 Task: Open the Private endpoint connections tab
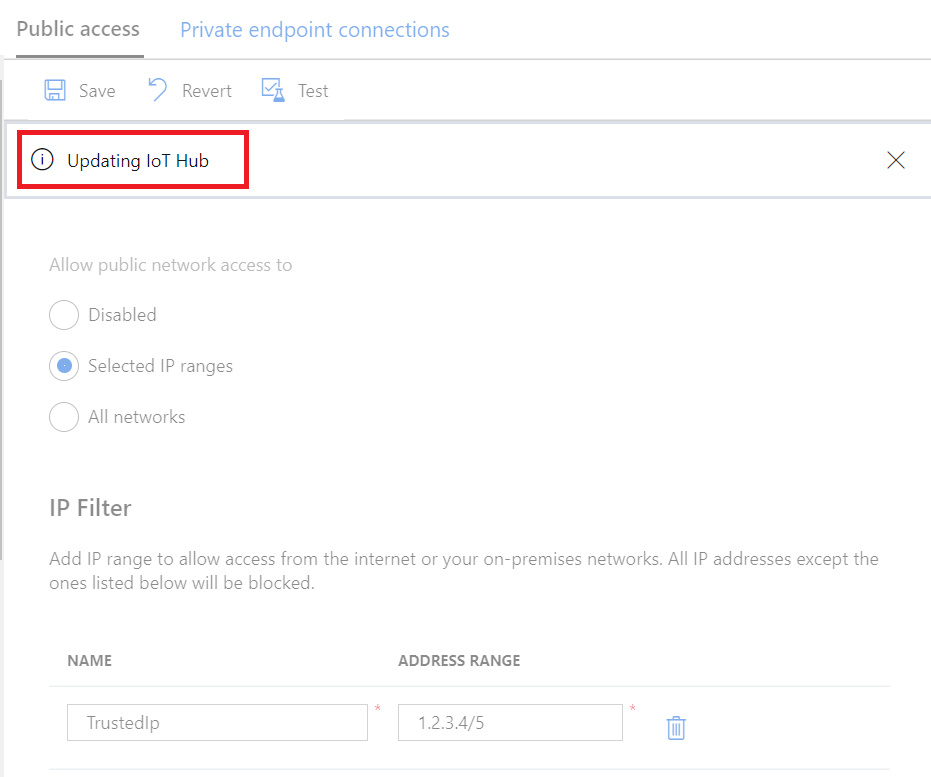point(314,30)
